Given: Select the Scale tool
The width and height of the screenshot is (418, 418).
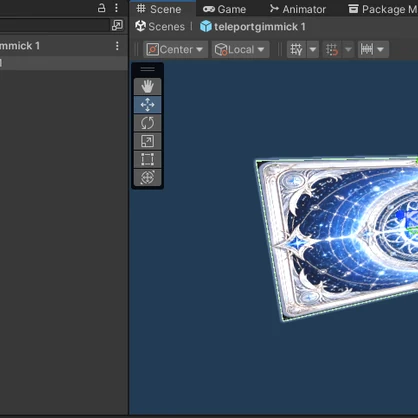Looking at the screenshot, I should (147, 141).
